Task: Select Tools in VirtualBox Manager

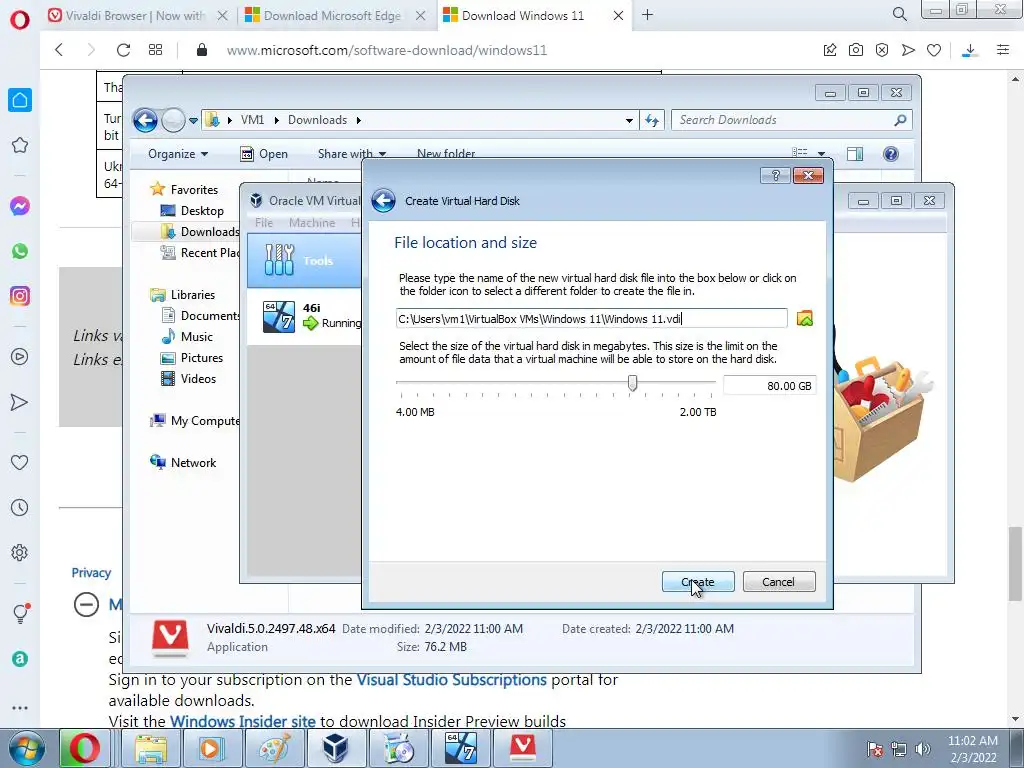Action: pos(304,261)
